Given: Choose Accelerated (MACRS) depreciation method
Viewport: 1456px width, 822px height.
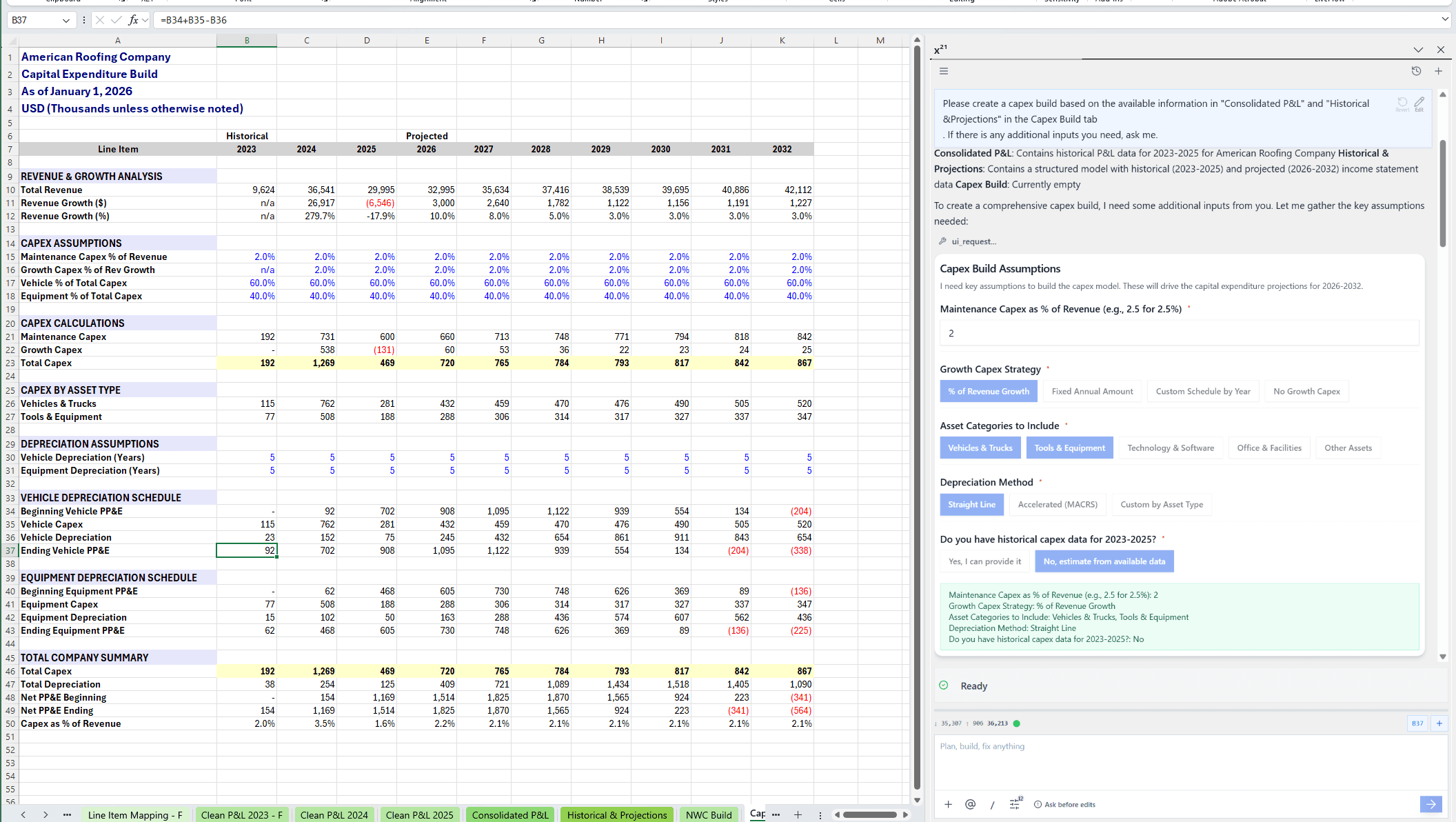Looking at the screenshot, I should (x=1058, y=504).
